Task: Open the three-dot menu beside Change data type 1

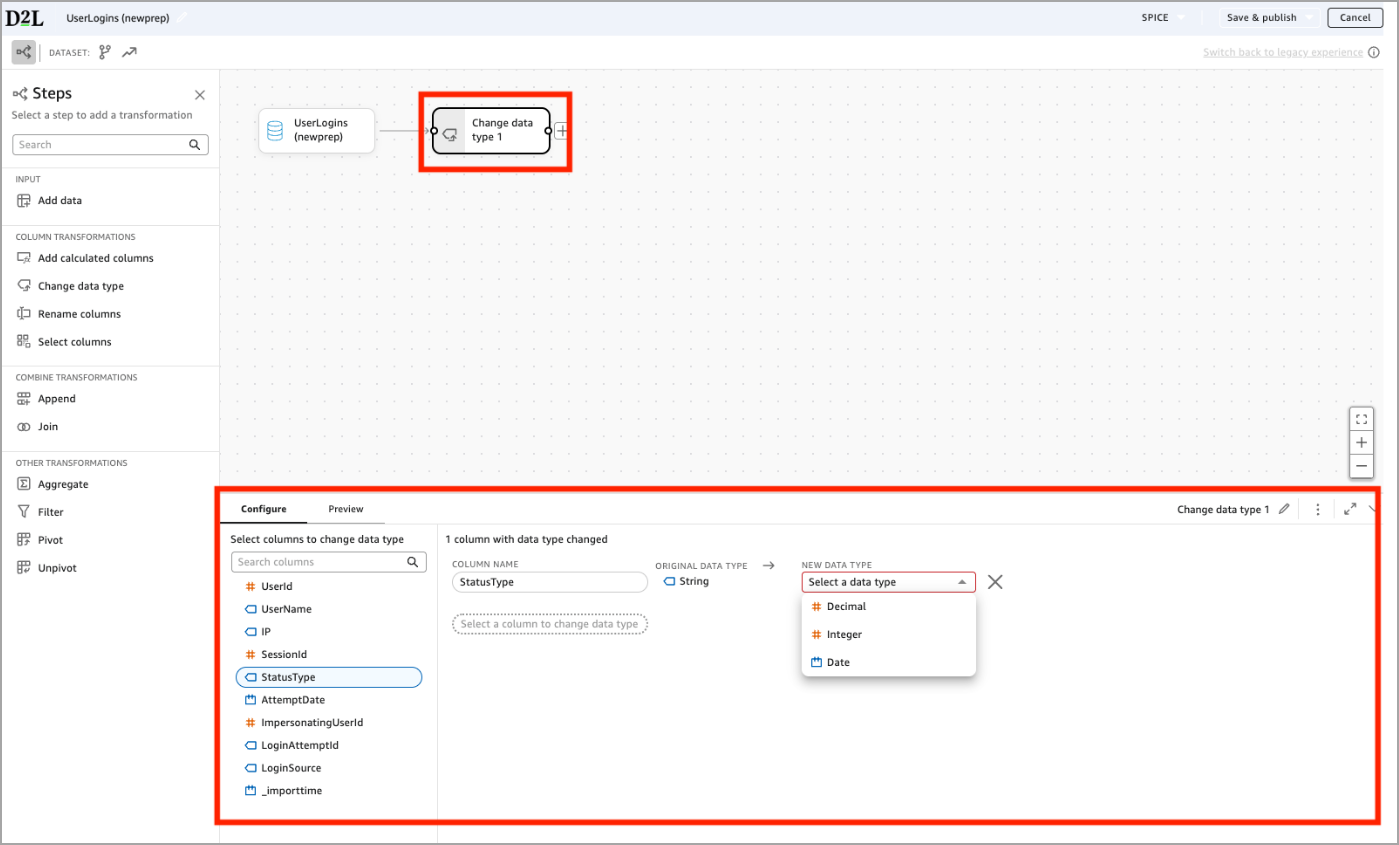Action: coord(1317,509)
